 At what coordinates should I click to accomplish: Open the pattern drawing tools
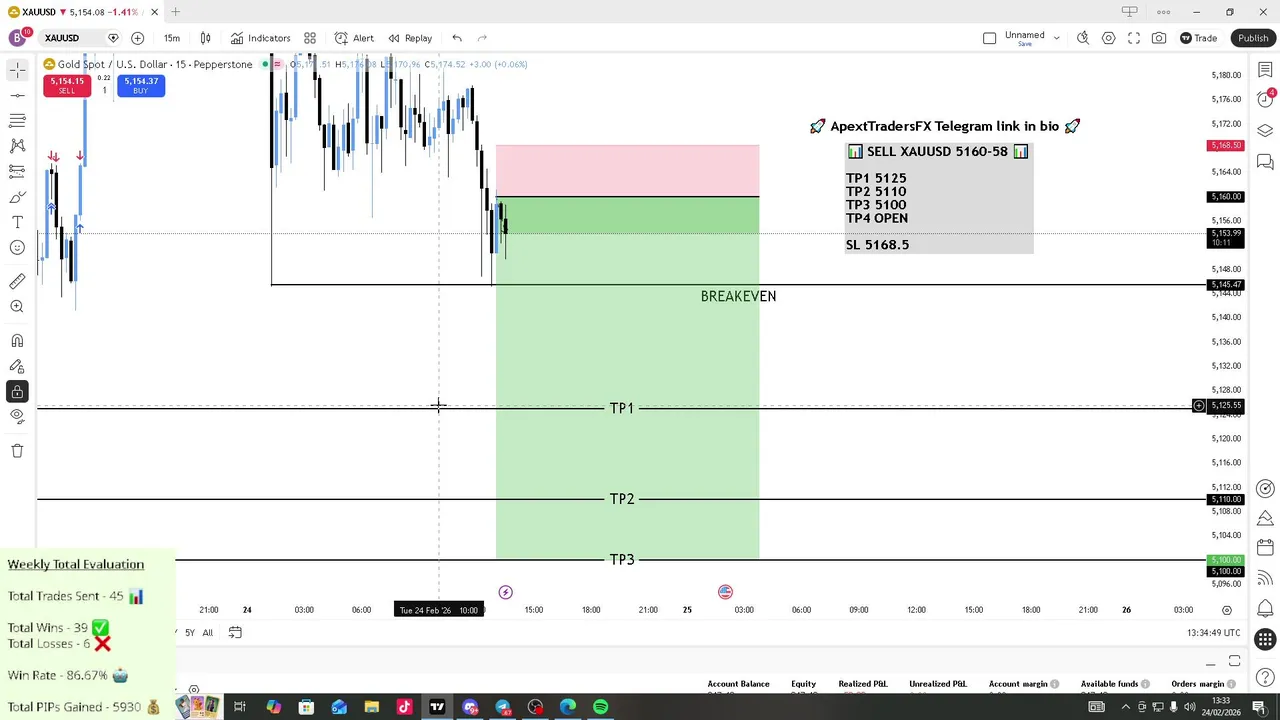point(17,146)
